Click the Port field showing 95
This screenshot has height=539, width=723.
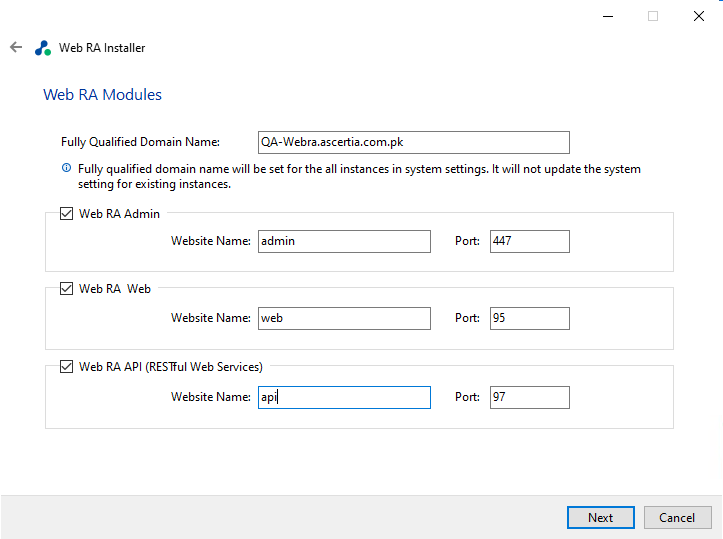(x=529, y=318)
